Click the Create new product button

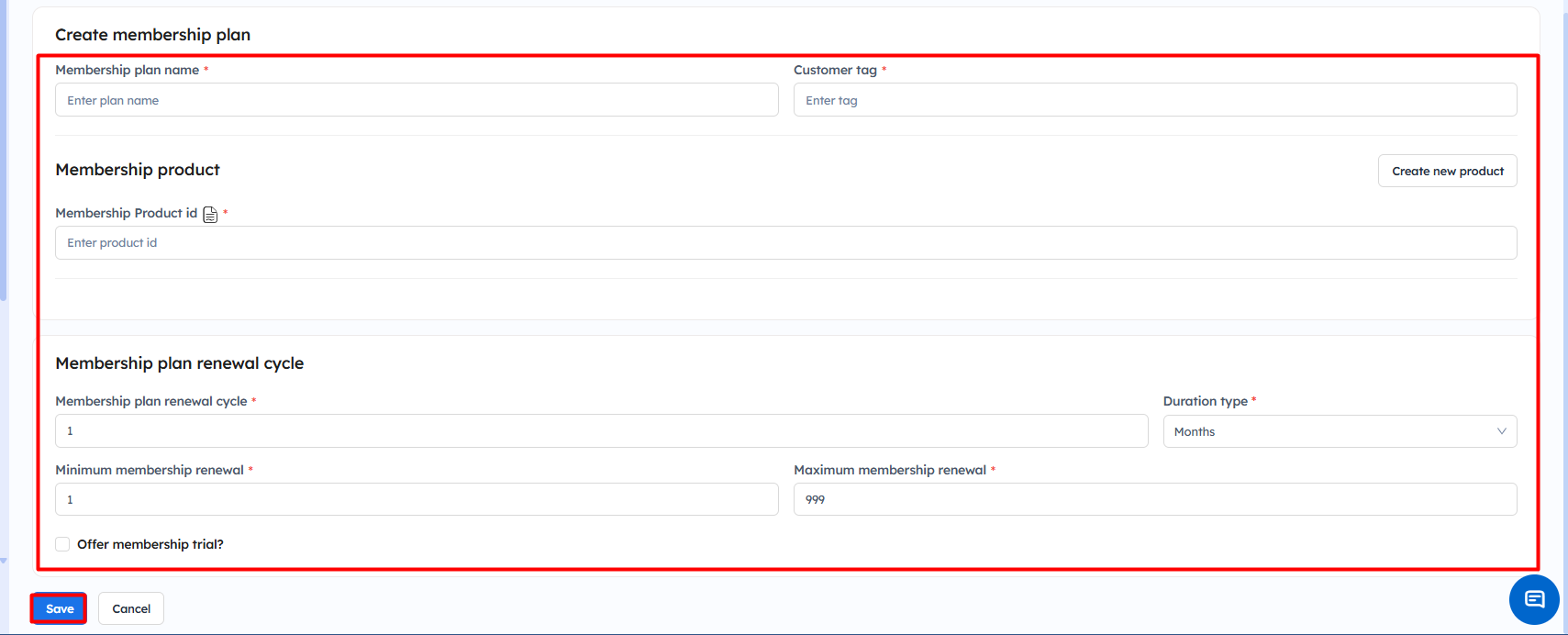coord(1447,171)
